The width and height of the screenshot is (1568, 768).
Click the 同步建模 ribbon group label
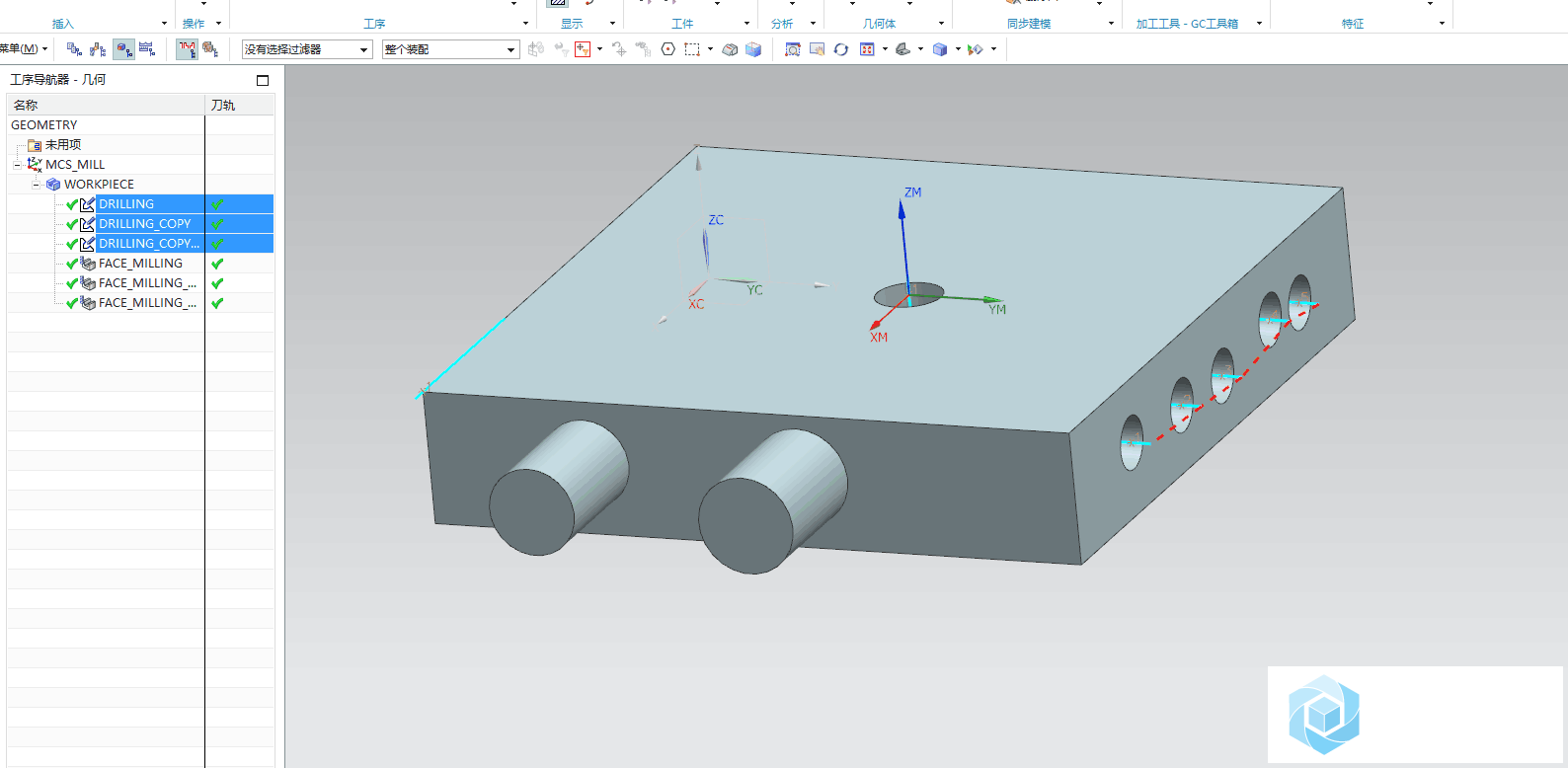click(1029, 24)
